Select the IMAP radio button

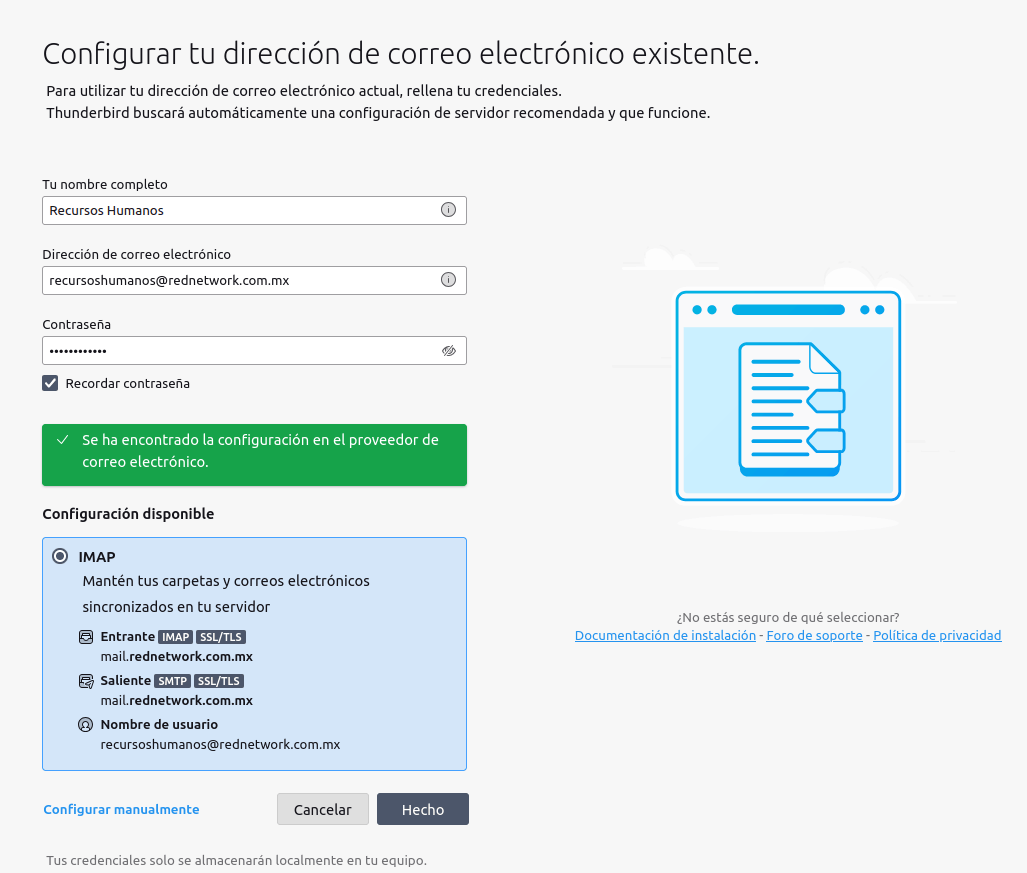pyautogui.click(x=60, y=557)
